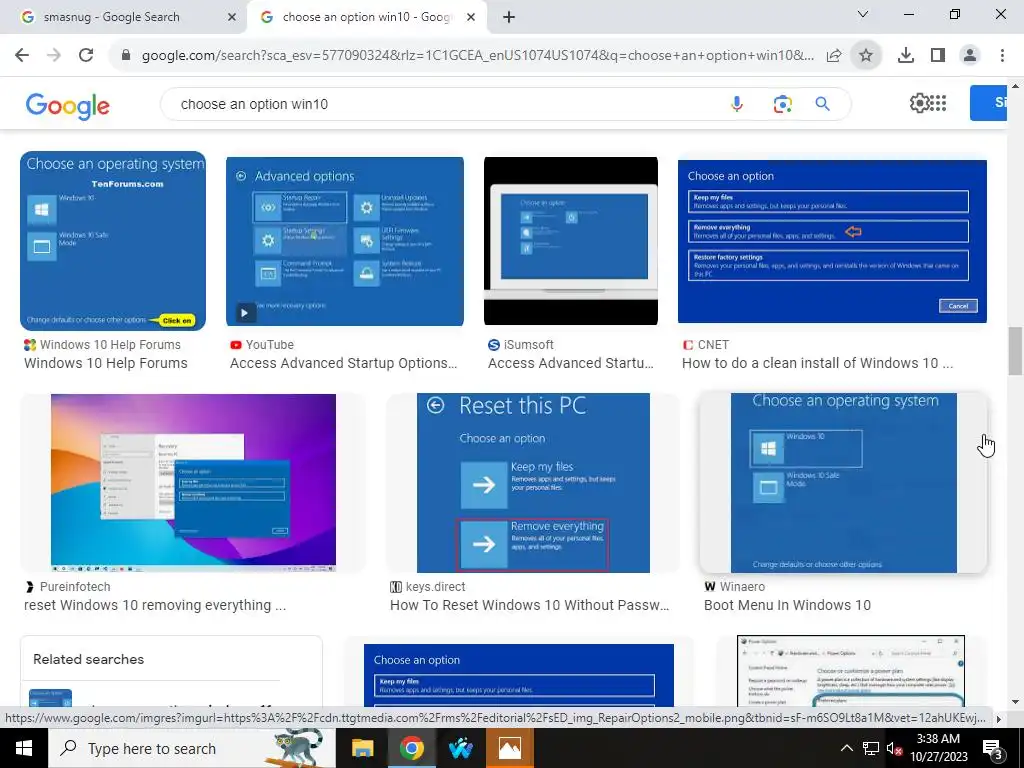Viewport: 1024px width, 768px height.
Task: Go back to the previous page
Action: point(22,56)
